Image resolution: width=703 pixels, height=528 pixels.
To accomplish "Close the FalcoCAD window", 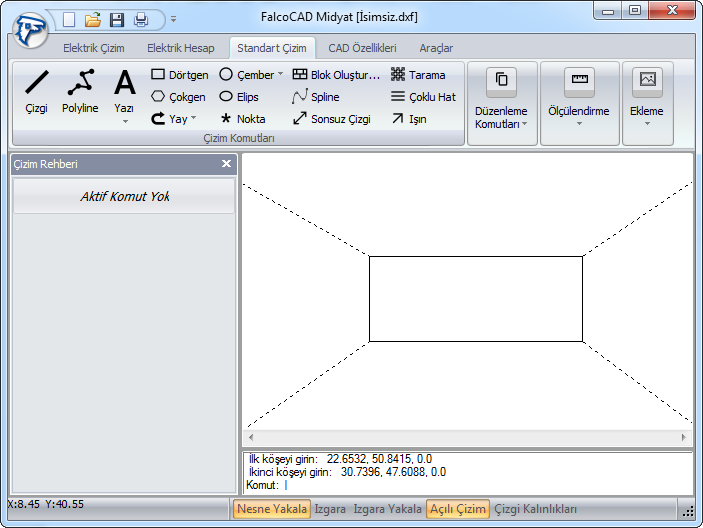I will pyautogui.click(x=672, y=11).
